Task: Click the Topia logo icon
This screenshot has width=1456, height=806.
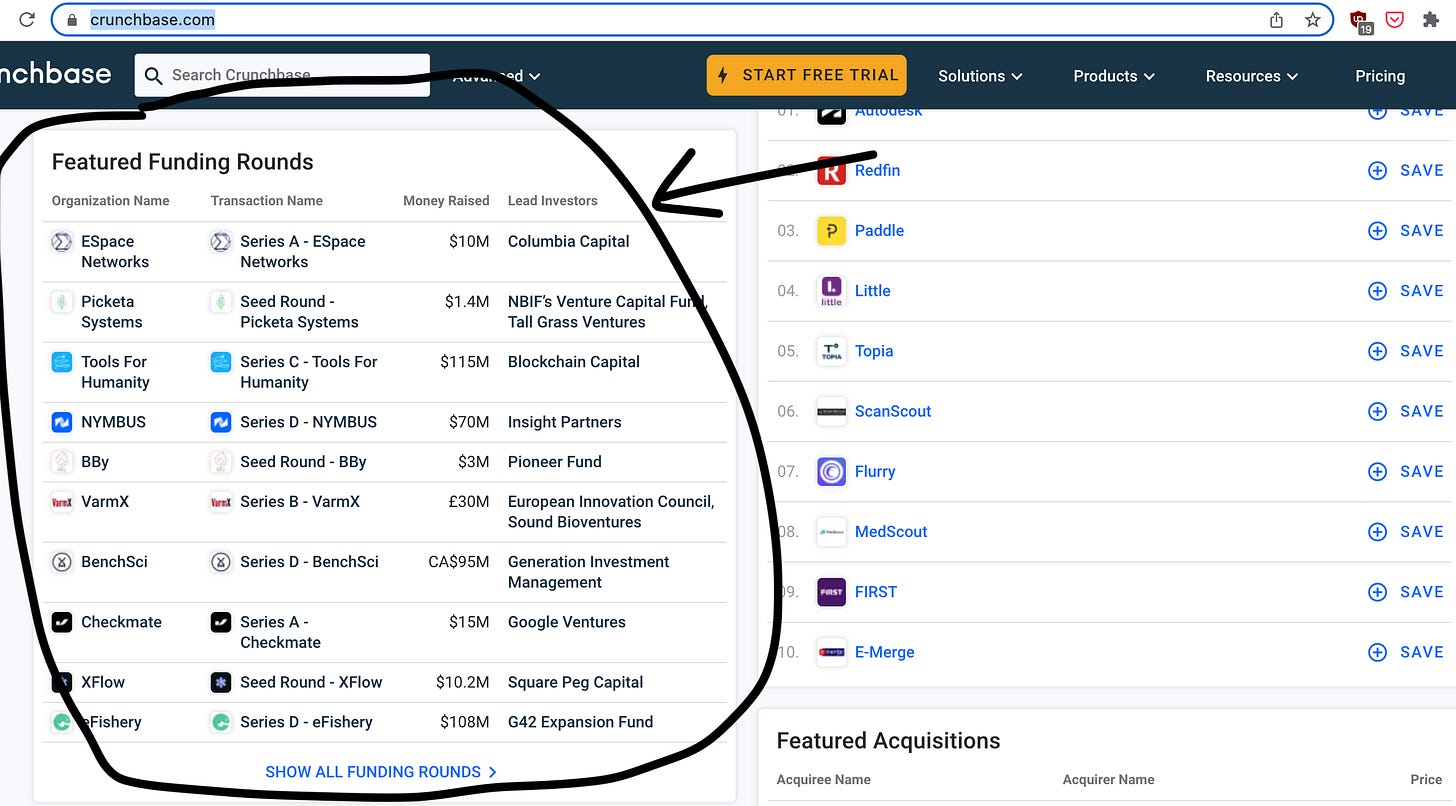Action: tap(831, 351)
